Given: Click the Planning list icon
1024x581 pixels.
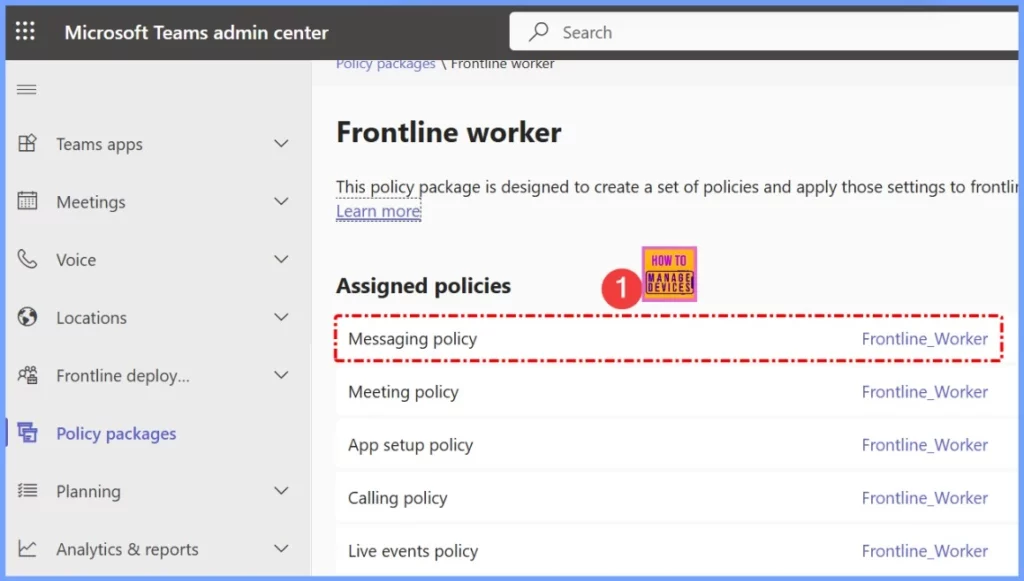Looking at the screenshot, I should tap(27, 490).
